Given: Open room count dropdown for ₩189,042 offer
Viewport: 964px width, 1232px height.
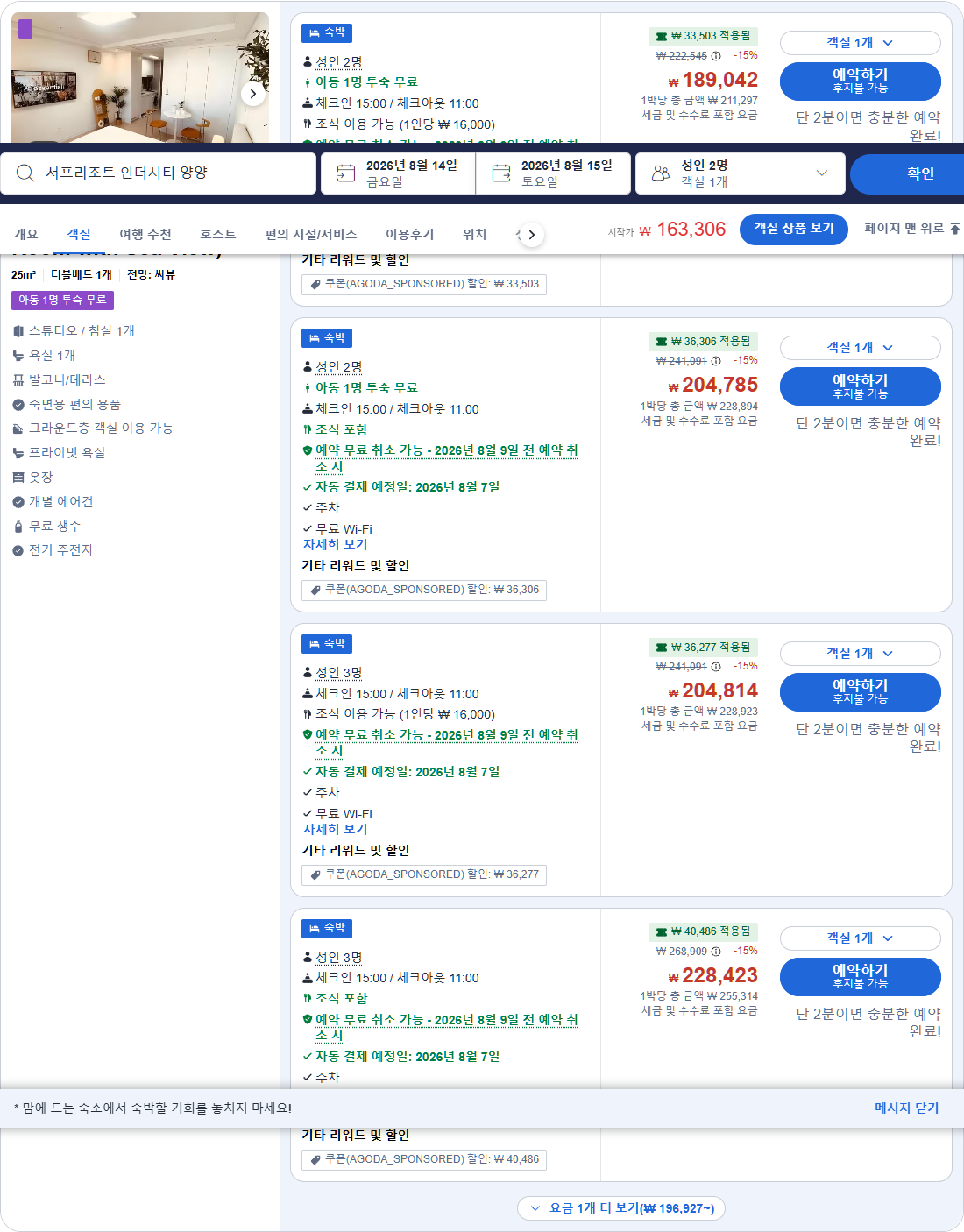Looking at the screenshot, I should tap(860, 43).
